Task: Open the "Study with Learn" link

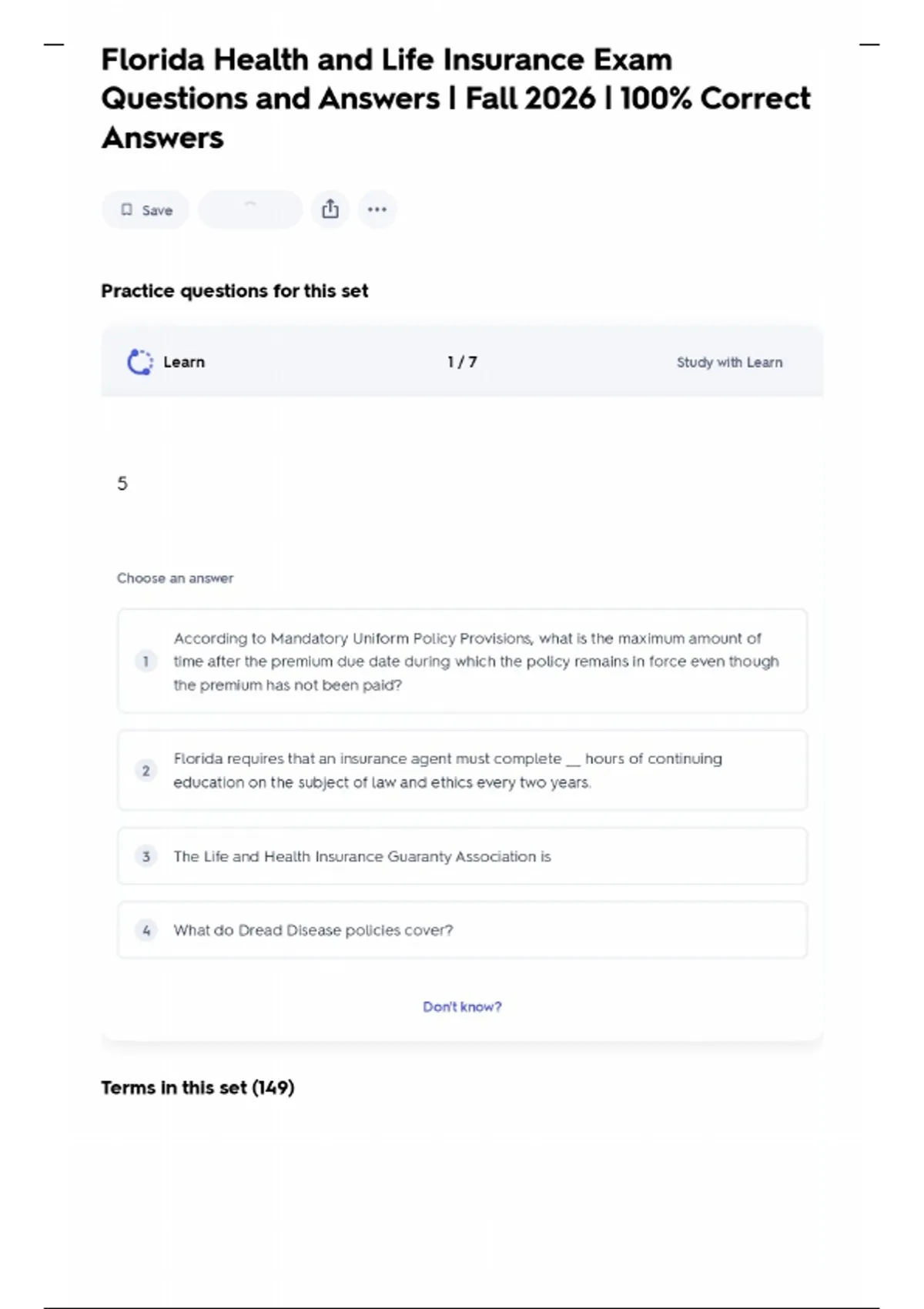Action: click(729, 362)
